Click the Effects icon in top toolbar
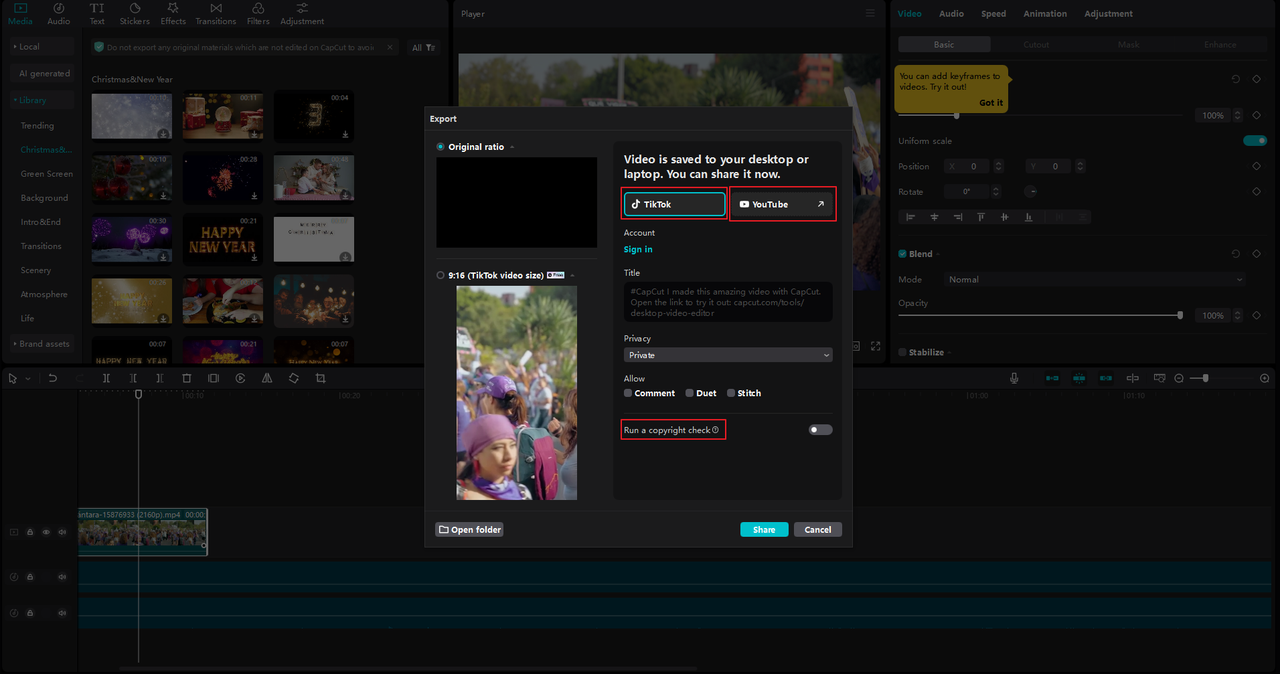This screenshot has height=674, width=1280. (173, 14)
